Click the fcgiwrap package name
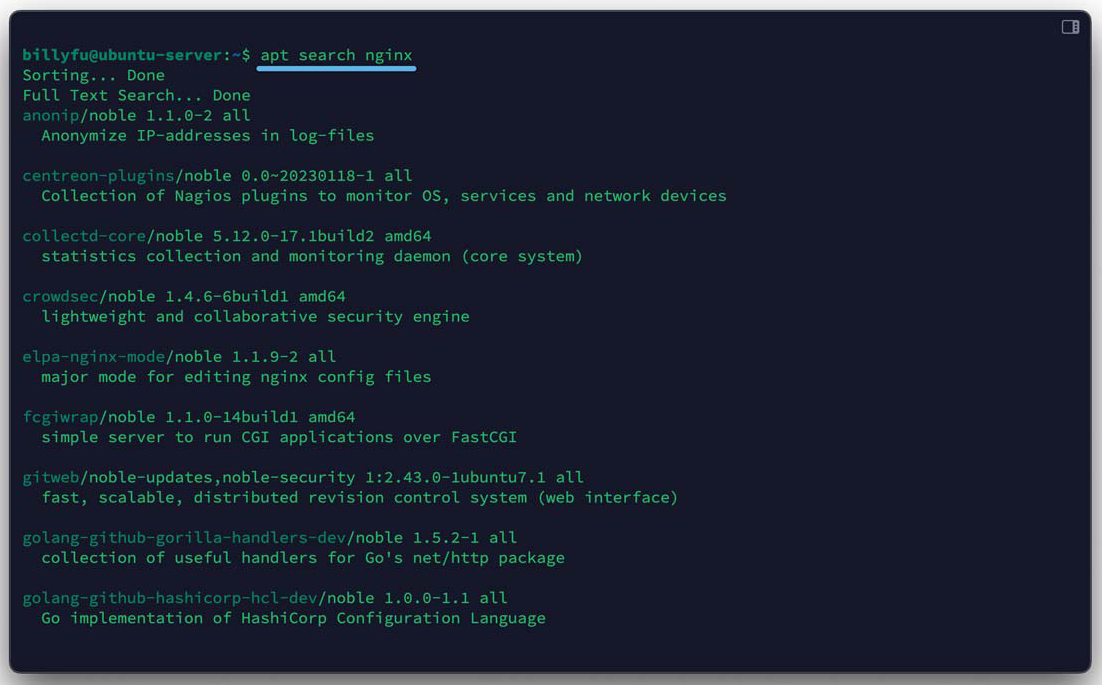1102x685 pixels. pyautogui.click(x=60, y=417)
